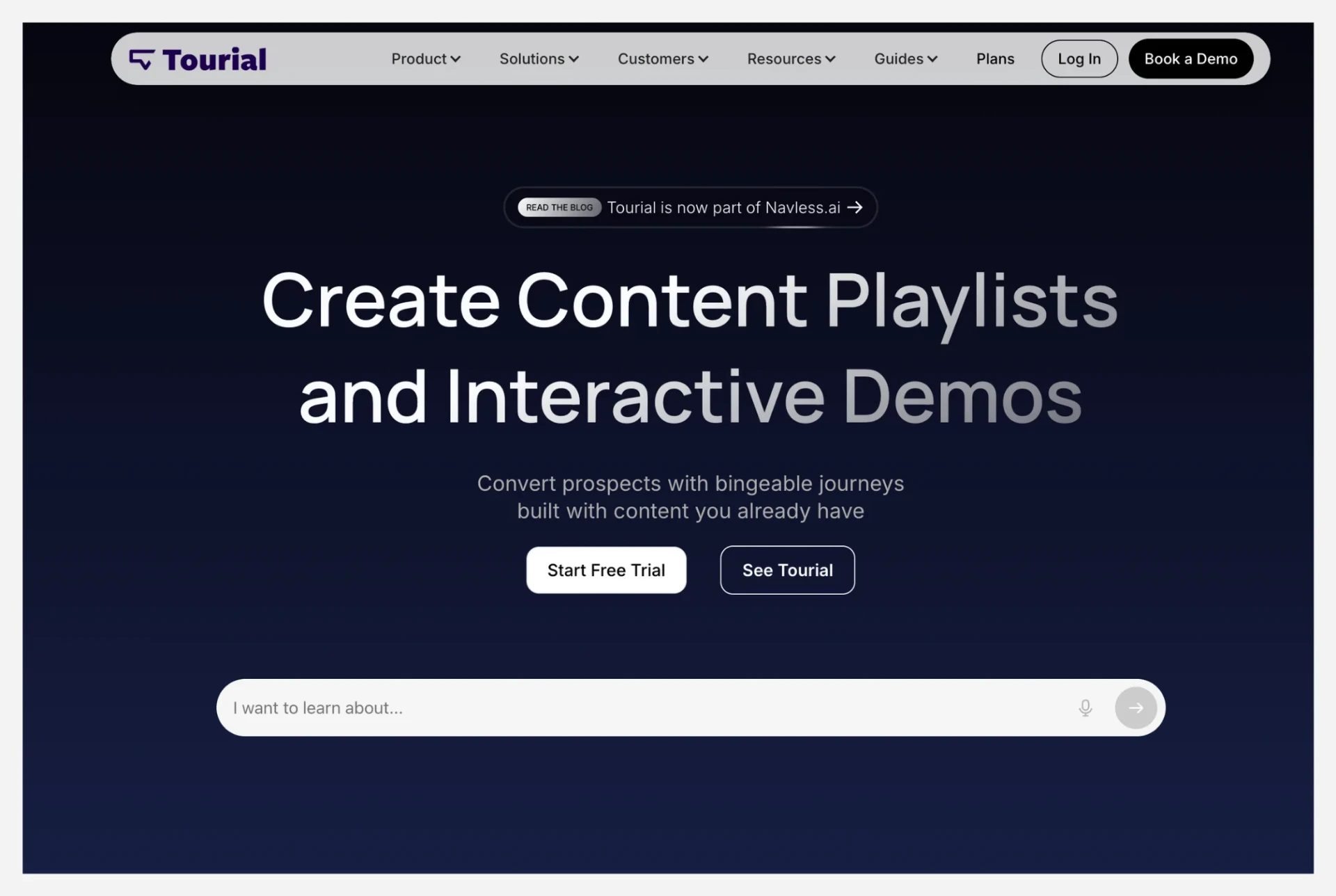Viewport: 1336px width, 896px height.
Task: Click the Book a Demo button
Action: point(1191,59)
